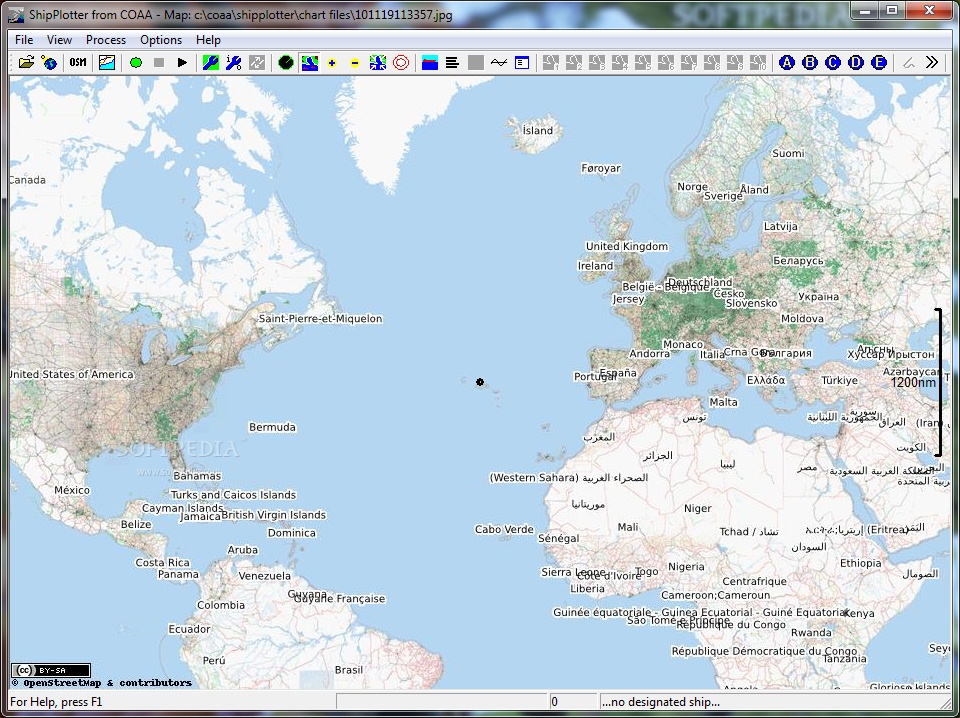
Task: Click the OpenStreetMap & contributors credit
Action: (x=102, y=683)
